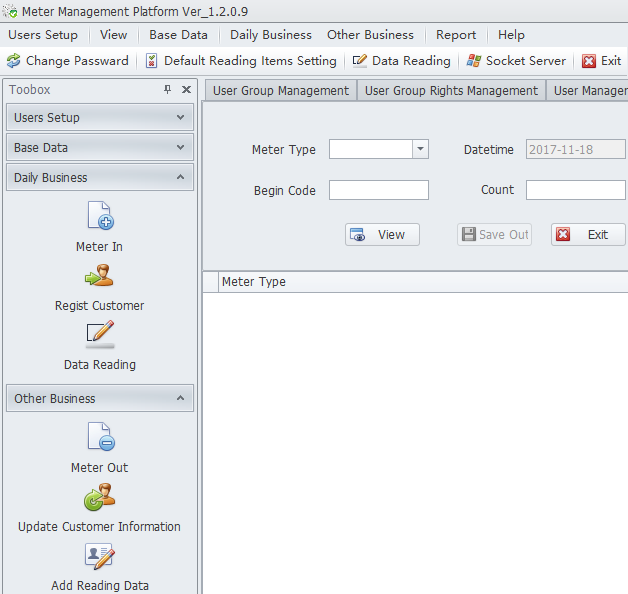Viewport: 628px width, 594px height.
Task: Click the Regist Customer icon
Action: (99, 277)
